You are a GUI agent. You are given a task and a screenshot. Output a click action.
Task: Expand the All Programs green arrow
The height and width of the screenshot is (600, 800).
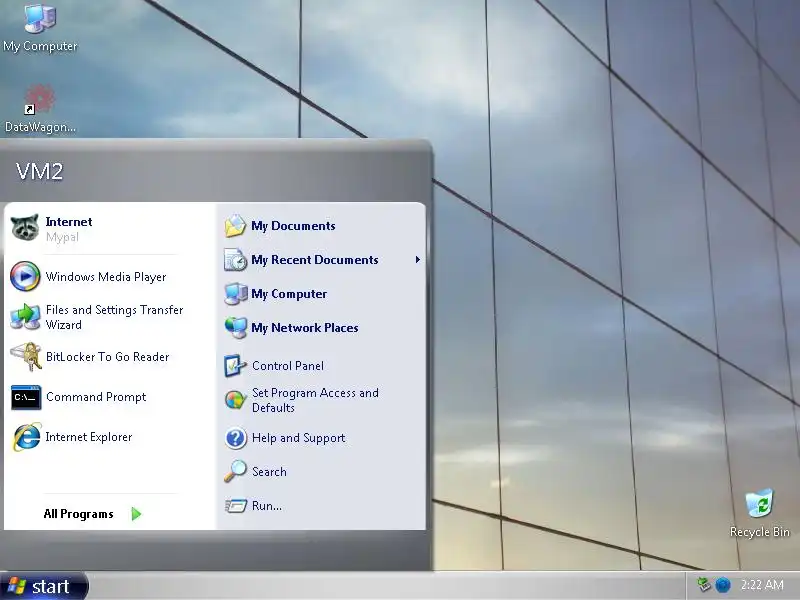pos(136,514)
